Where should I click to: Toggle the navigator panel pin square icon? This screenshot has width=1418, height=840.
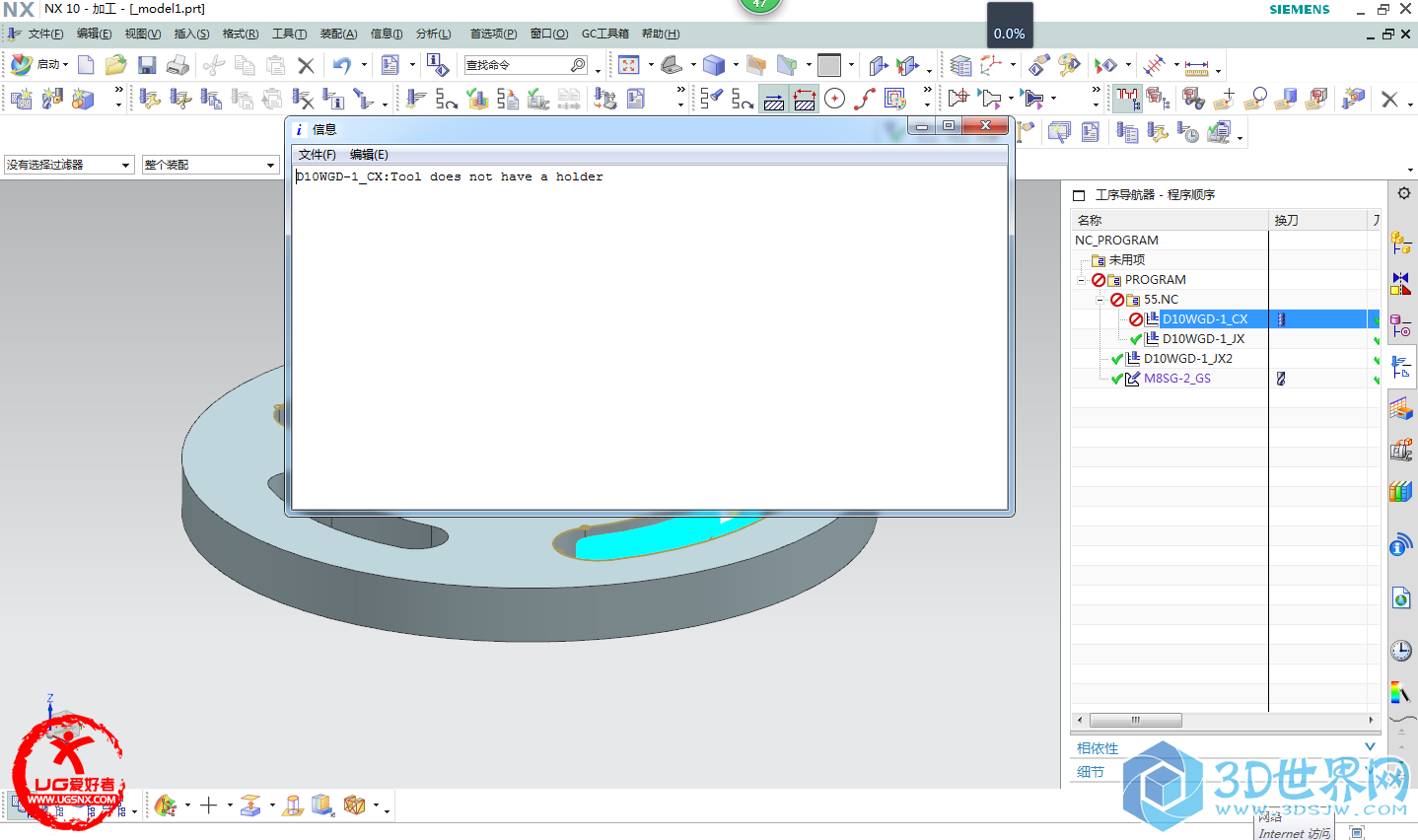tap(1079, 195)
